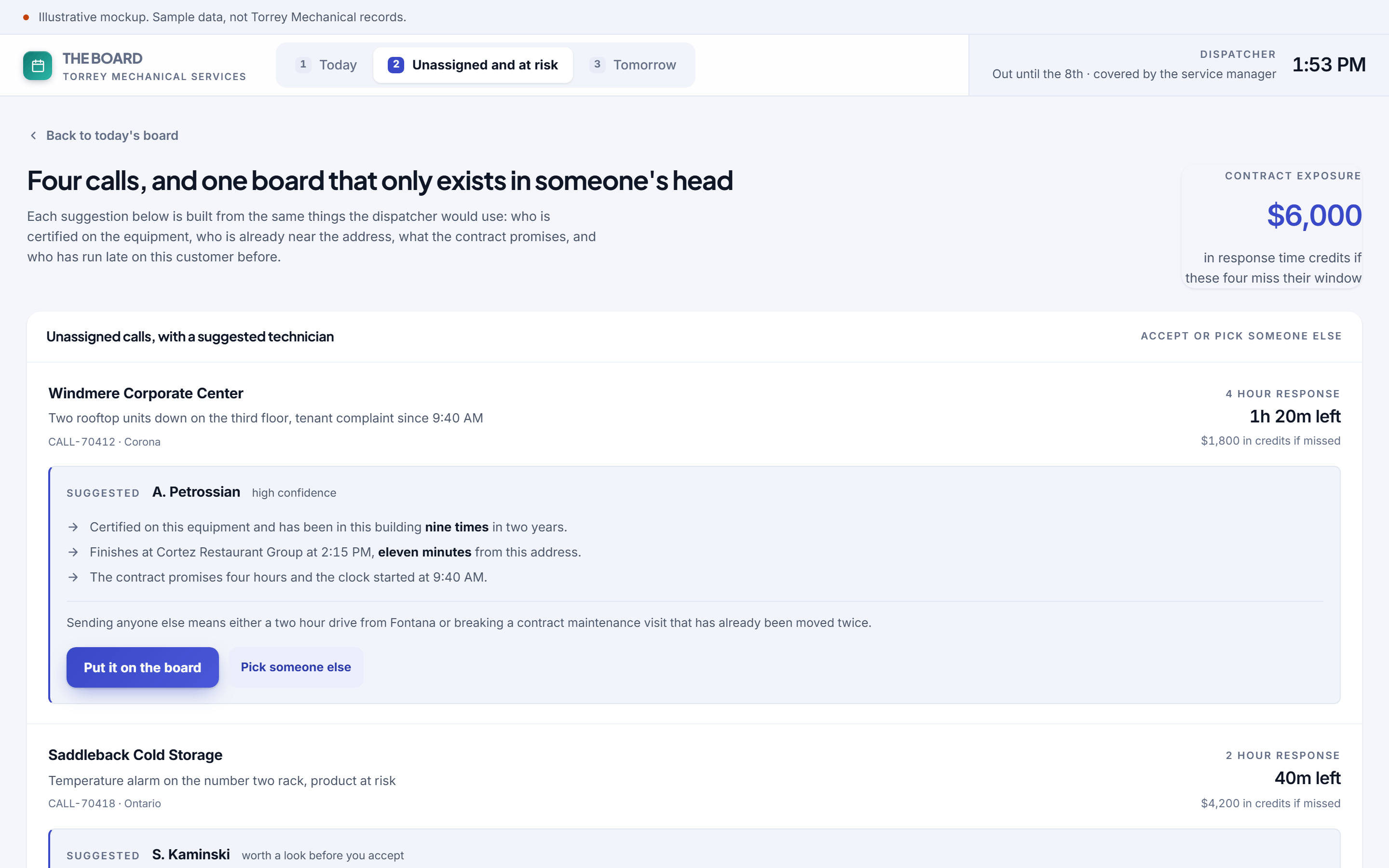Click the suggested technician S. Kaminski

click(x=191, y=854)
